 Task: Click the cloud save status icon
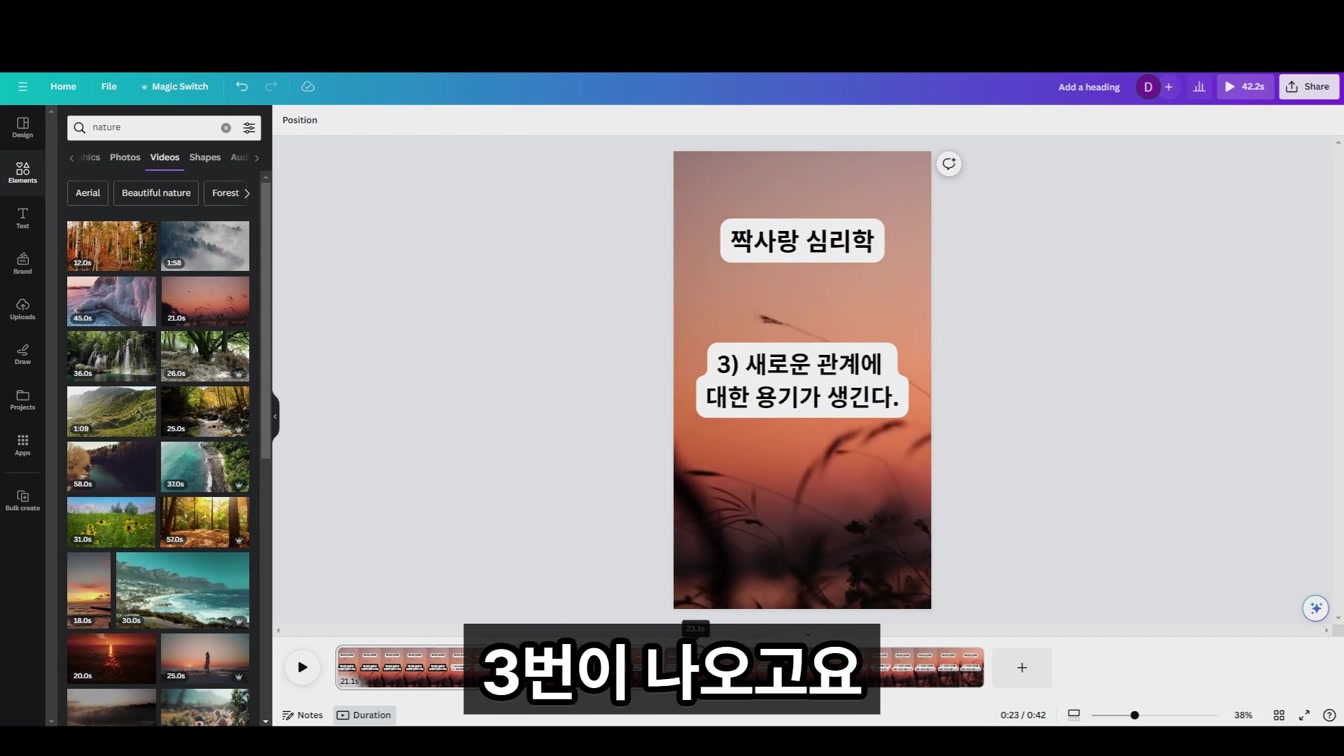tap(308, 87)
